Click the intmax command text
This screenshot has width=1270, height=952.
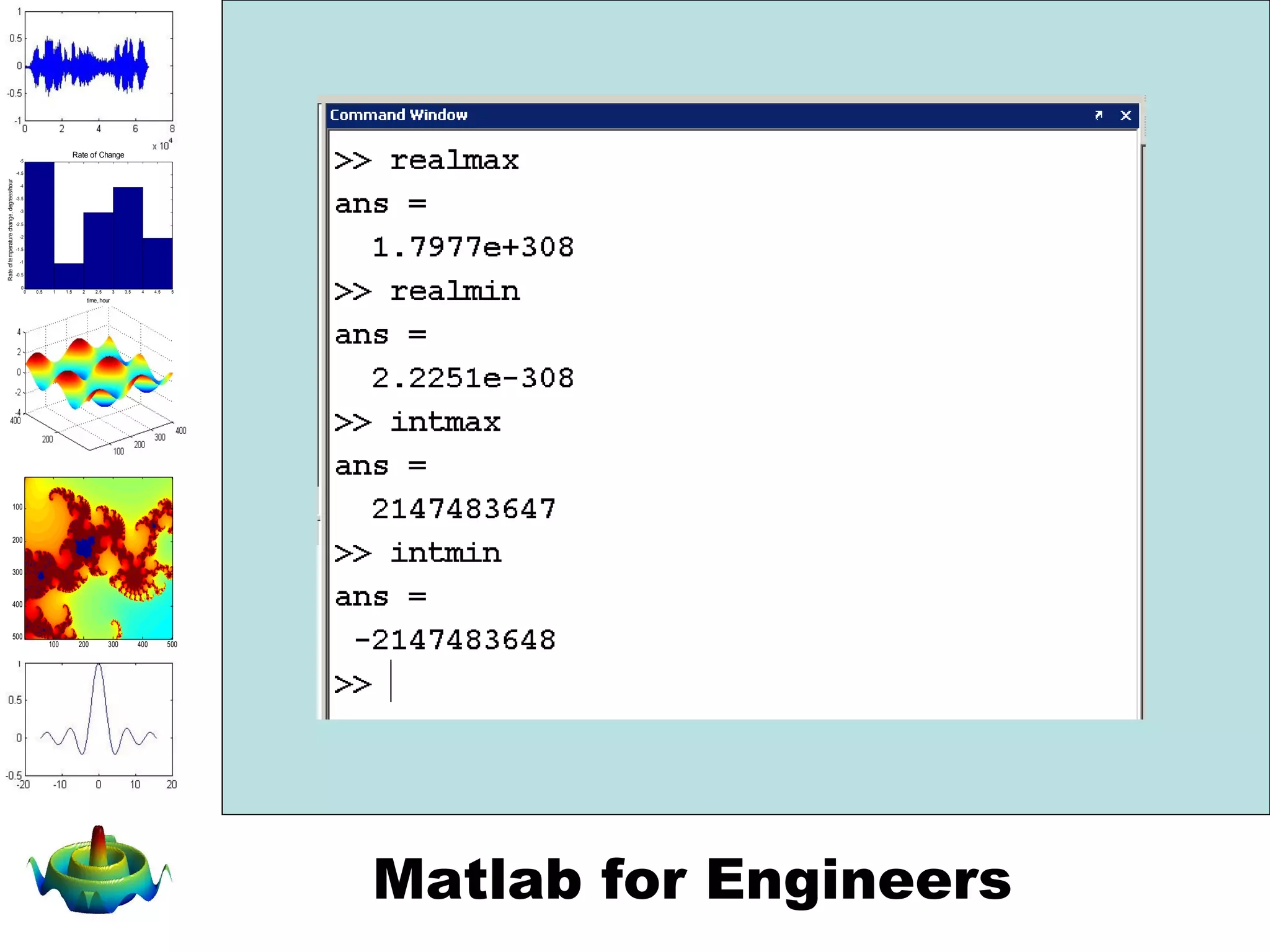point(445,423)
